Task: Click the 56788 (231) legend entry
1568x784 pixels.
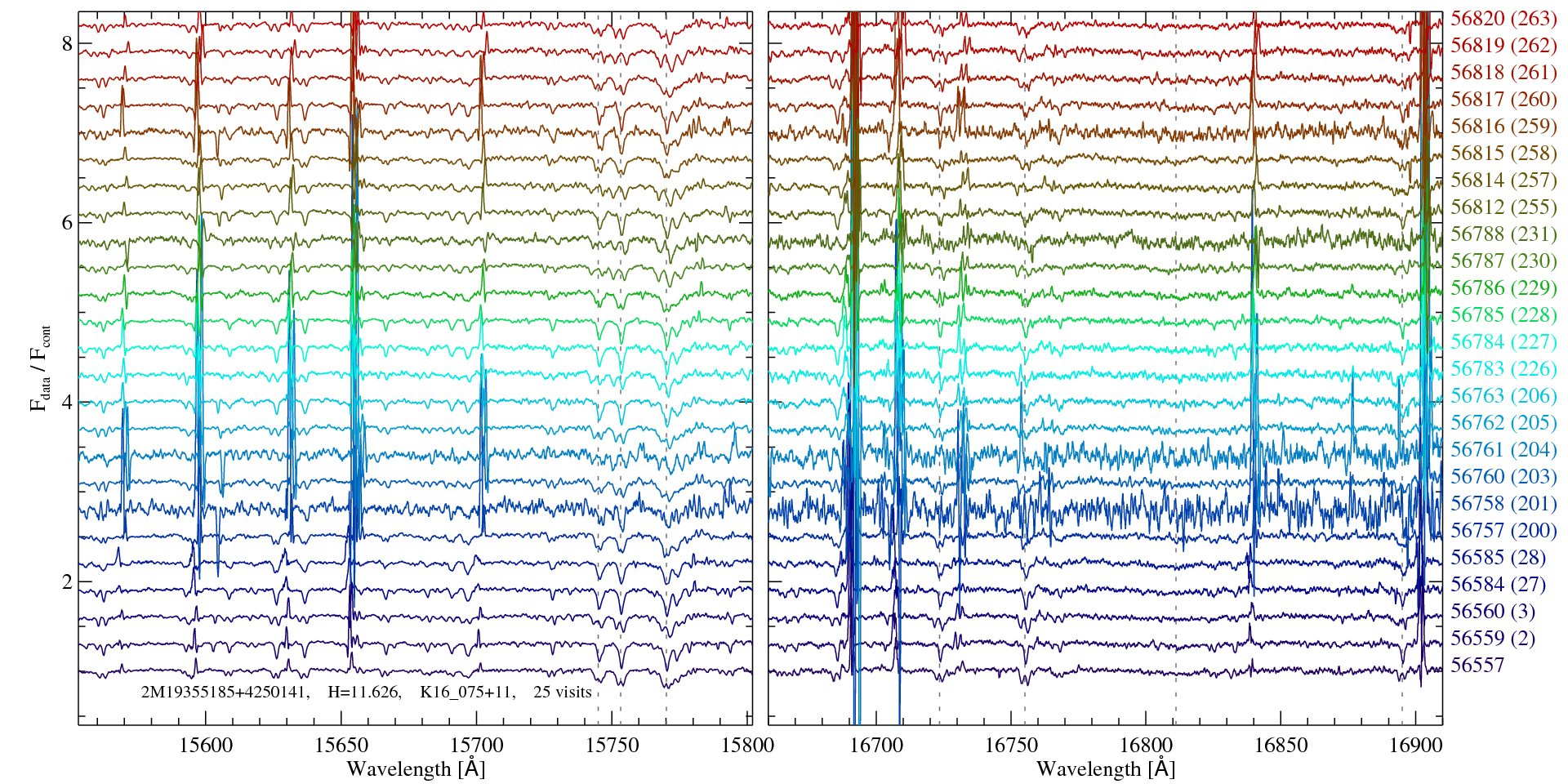Action: [1503, 234]
